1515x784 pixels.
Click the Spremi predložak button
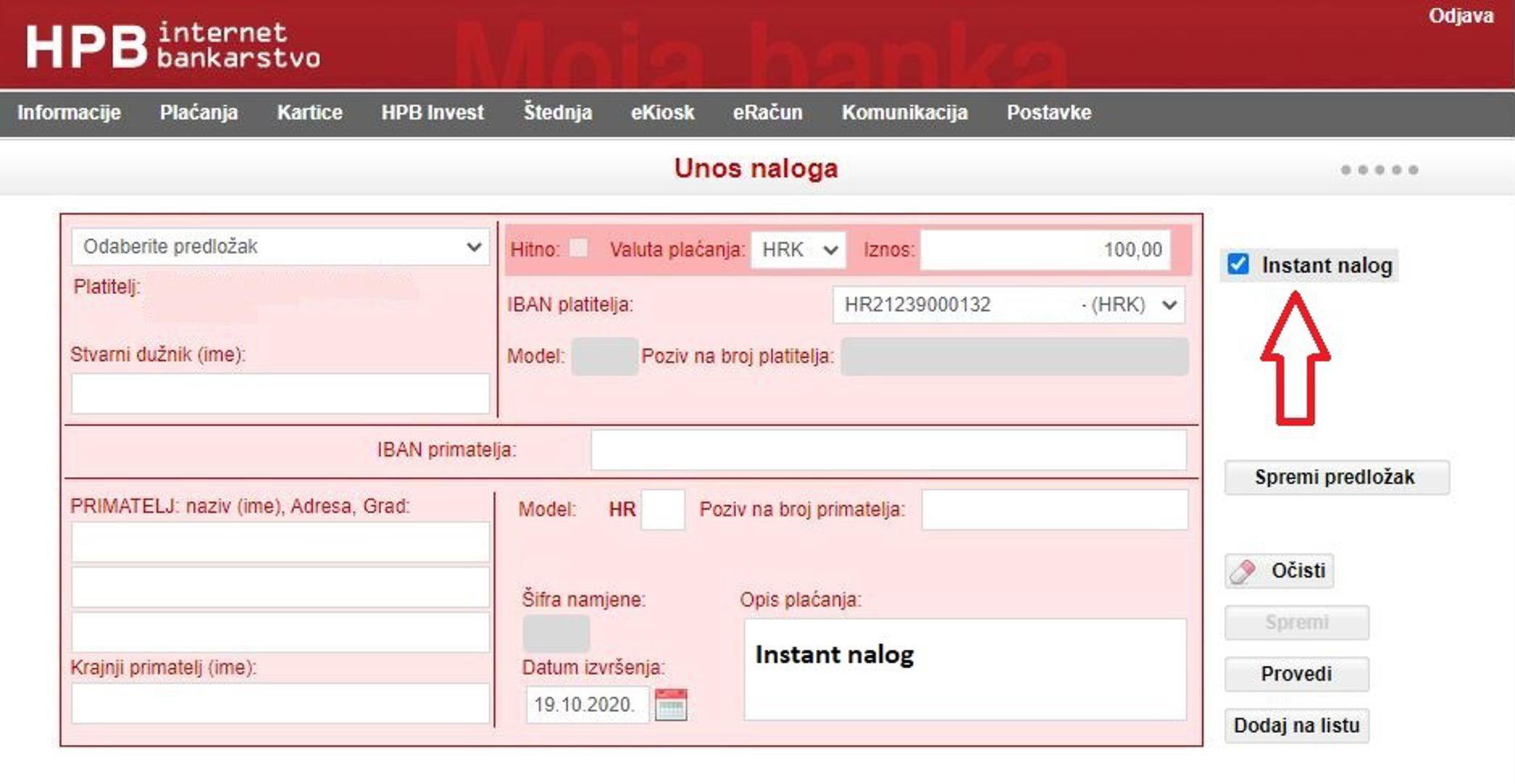[x=1336, y=477]
